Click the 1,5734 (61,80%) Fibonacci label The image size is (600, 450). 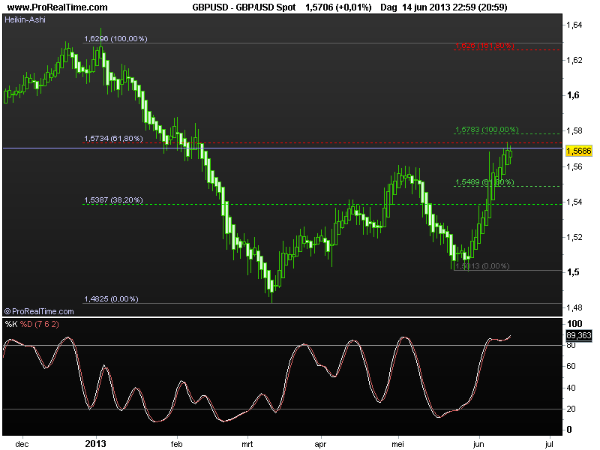[114, 138]
